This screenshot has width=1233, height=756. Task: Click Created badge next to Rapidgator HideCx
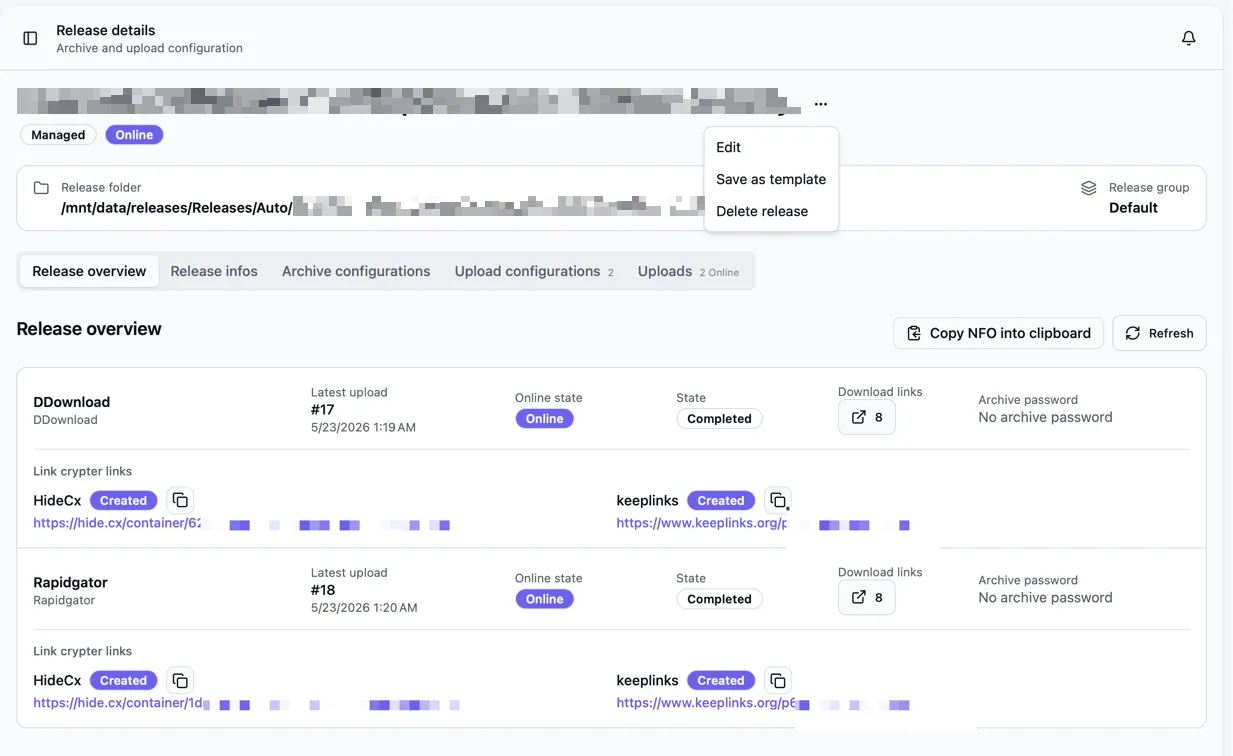[124, 680]
